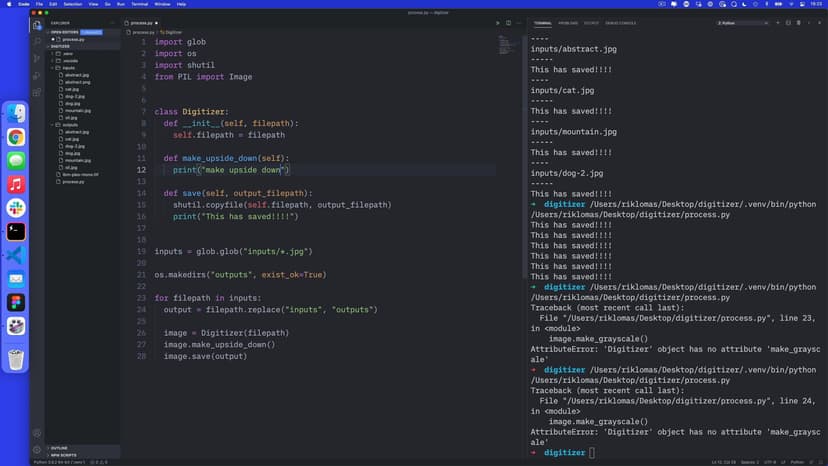Open the Manage gear in activity bar
The image size is (828, 466).
37,449
